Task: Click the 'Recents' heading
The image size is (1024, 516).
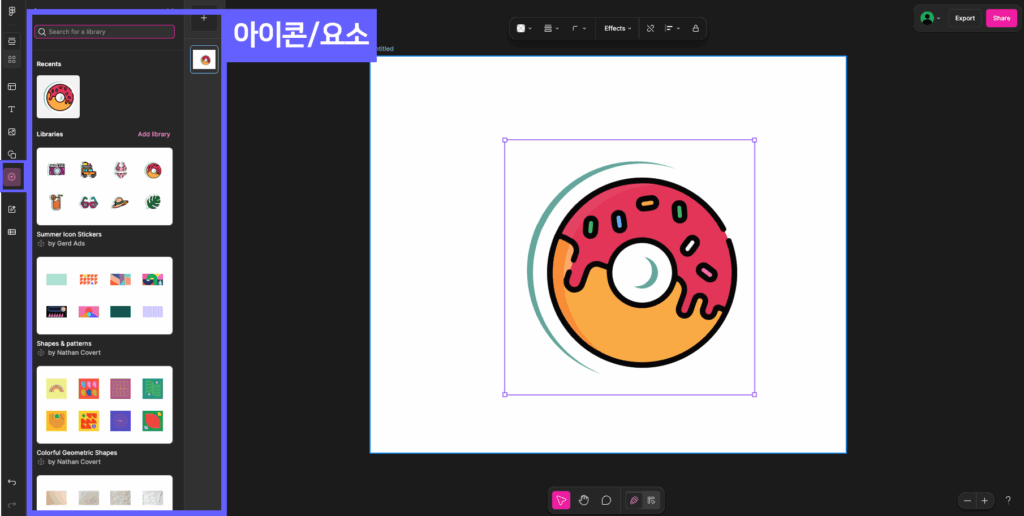Action: tap(49, 64)
